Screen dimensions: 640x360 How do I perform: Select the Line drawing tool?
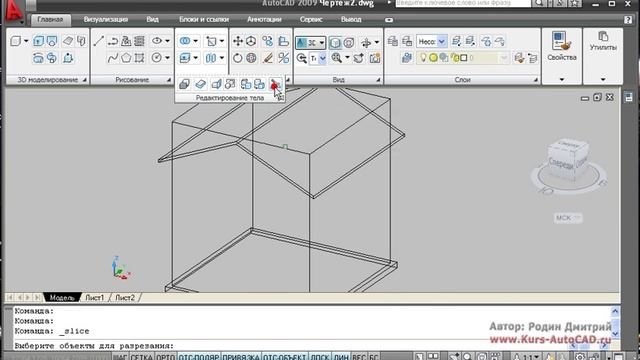pyautogui.click(x=98, y=41)
